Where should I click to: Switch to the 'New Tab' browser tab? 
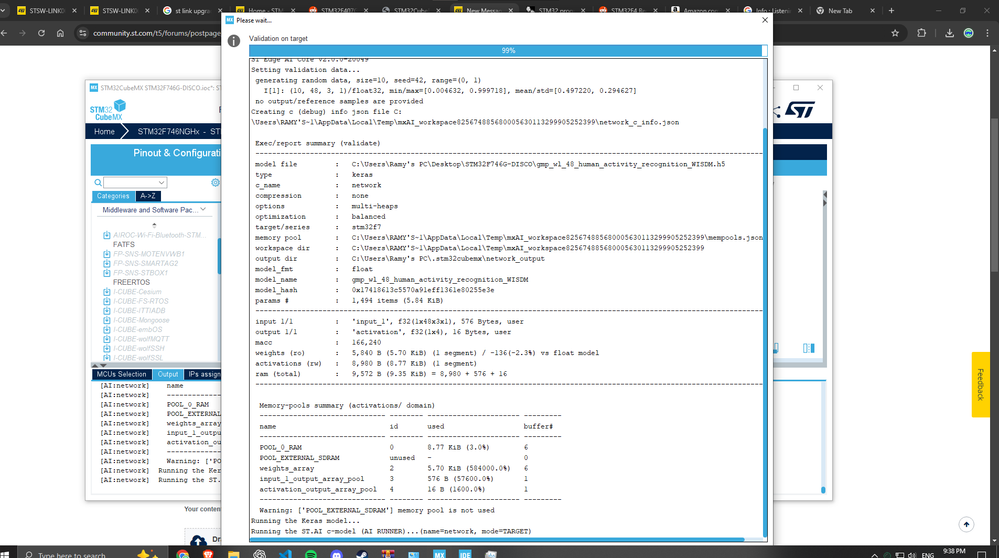click(839, 11)
